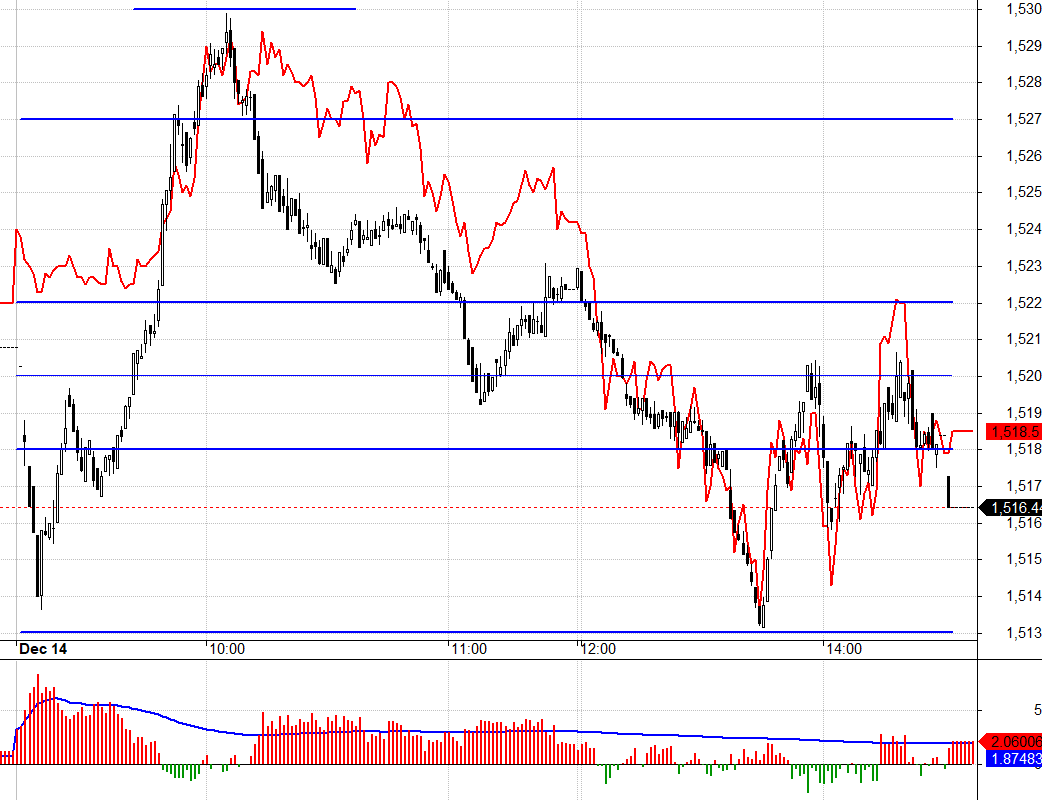The width and height of the screenshot is (1042, 800).
Task: Click the 1,521 price axis label
Action: (x=1024, y=339)
